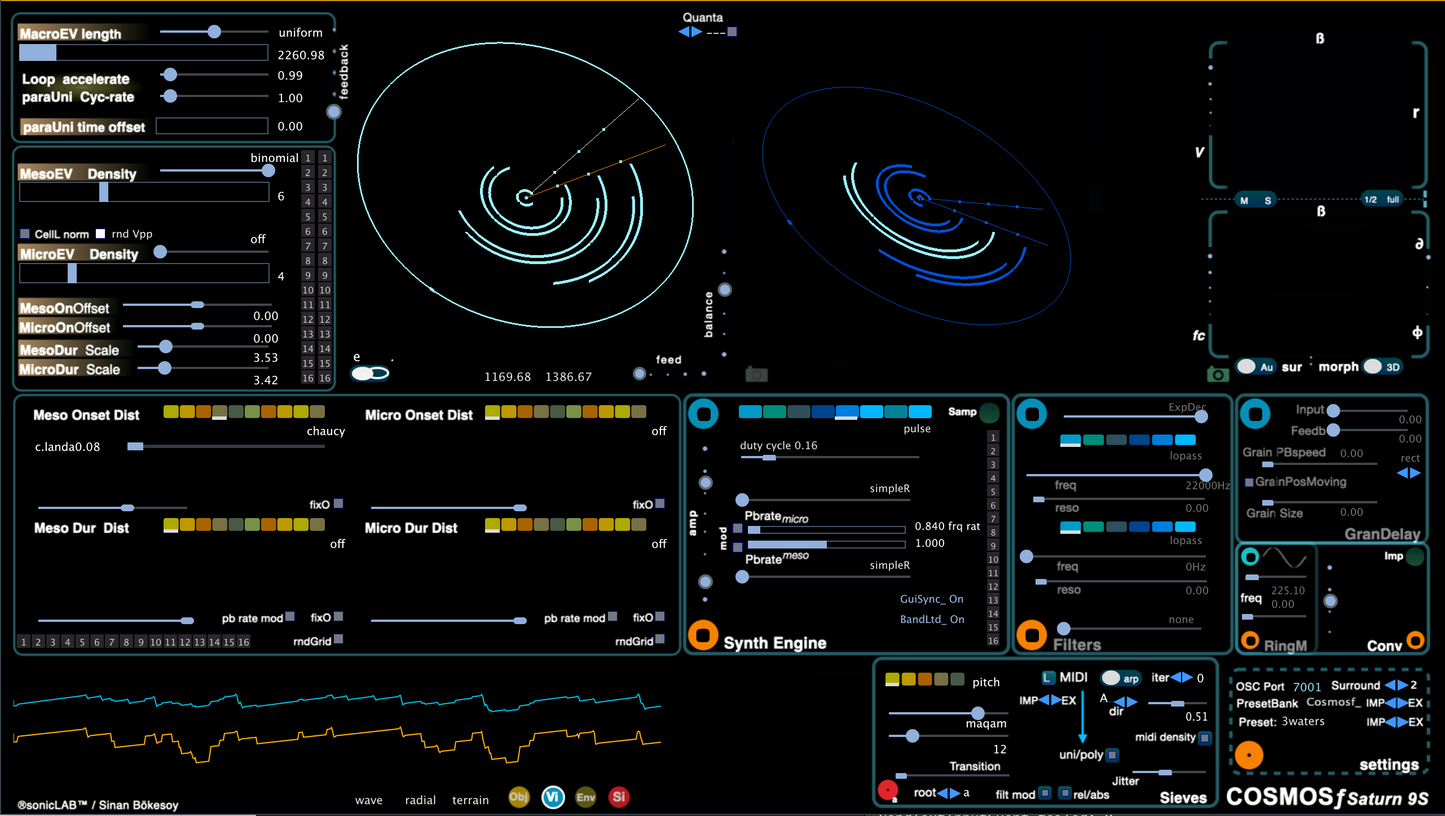Click the OSC Port value 7001

1307,686
